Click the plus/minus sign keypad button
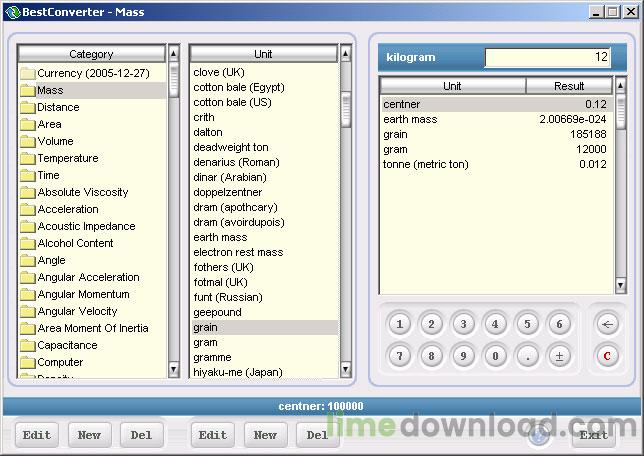The image size is (644, 456). click(559, 356)
